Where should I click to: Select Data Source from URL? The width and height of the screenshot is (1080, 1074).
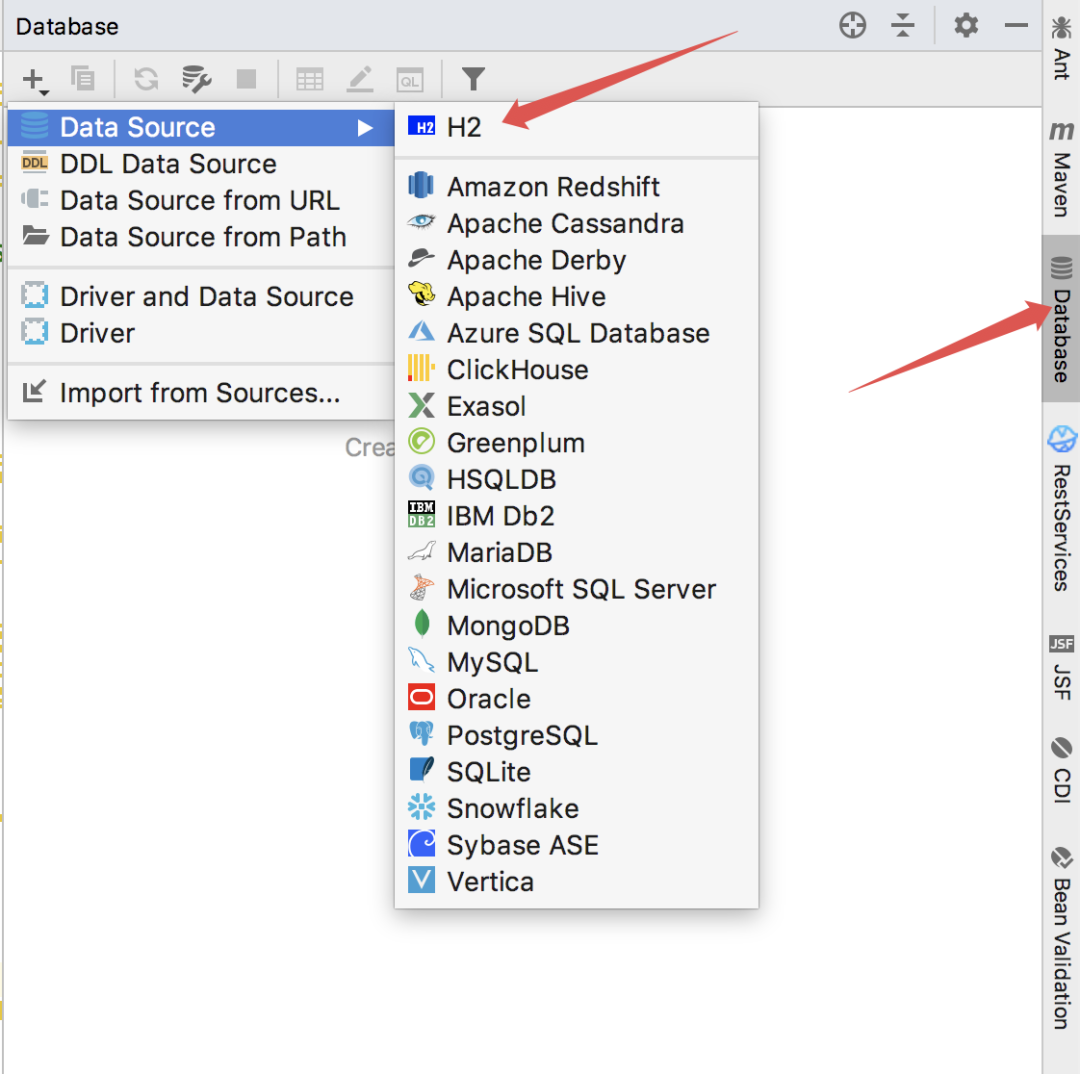(x=201, y=200)
